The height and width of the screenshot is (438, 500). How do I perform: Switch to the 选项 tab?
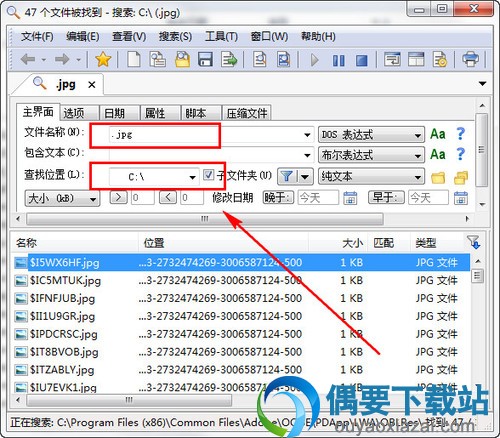coord(79,113)
